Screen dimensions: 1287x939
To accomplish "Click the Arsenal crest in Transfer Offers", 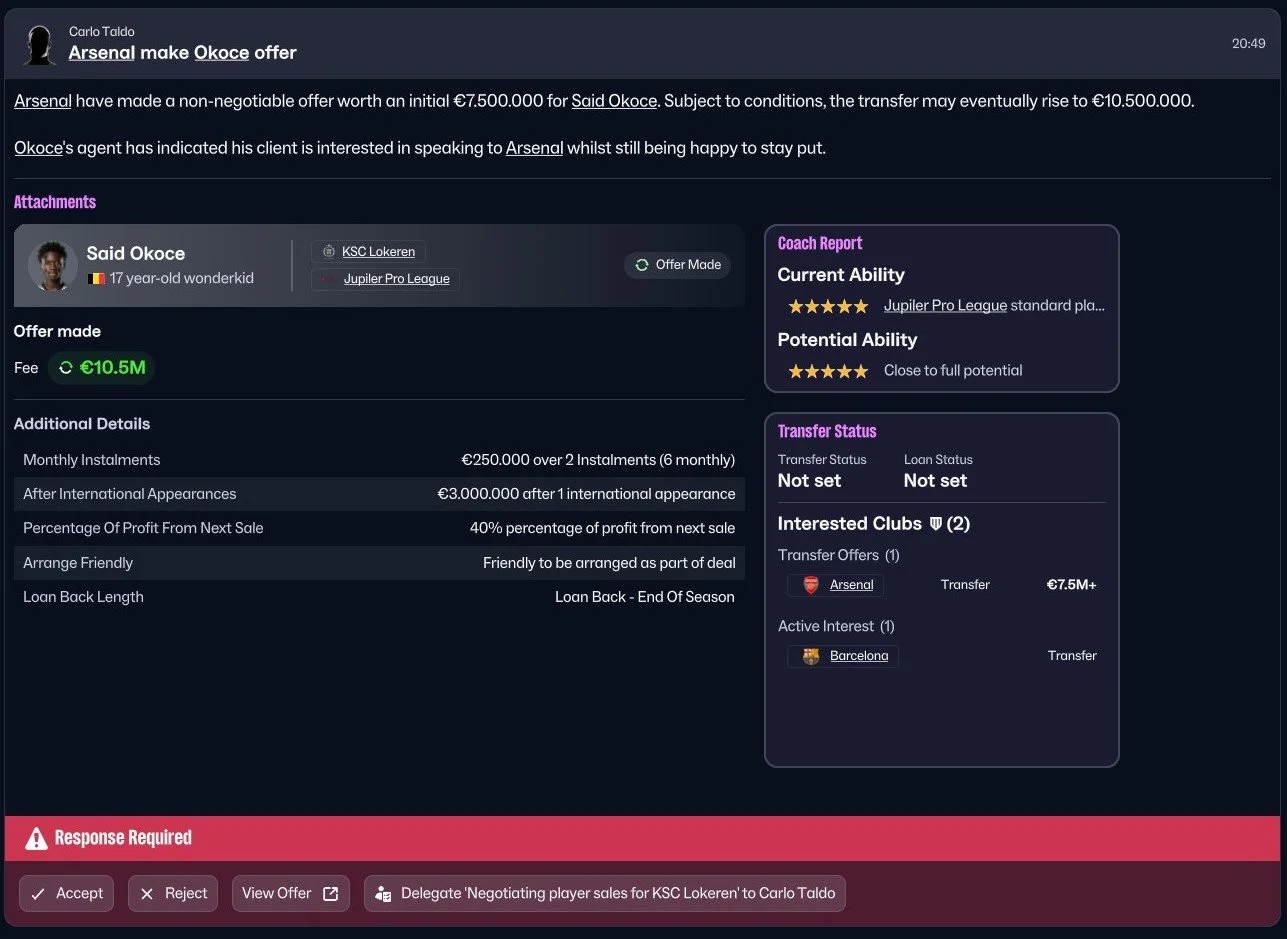I will (811, 585).
